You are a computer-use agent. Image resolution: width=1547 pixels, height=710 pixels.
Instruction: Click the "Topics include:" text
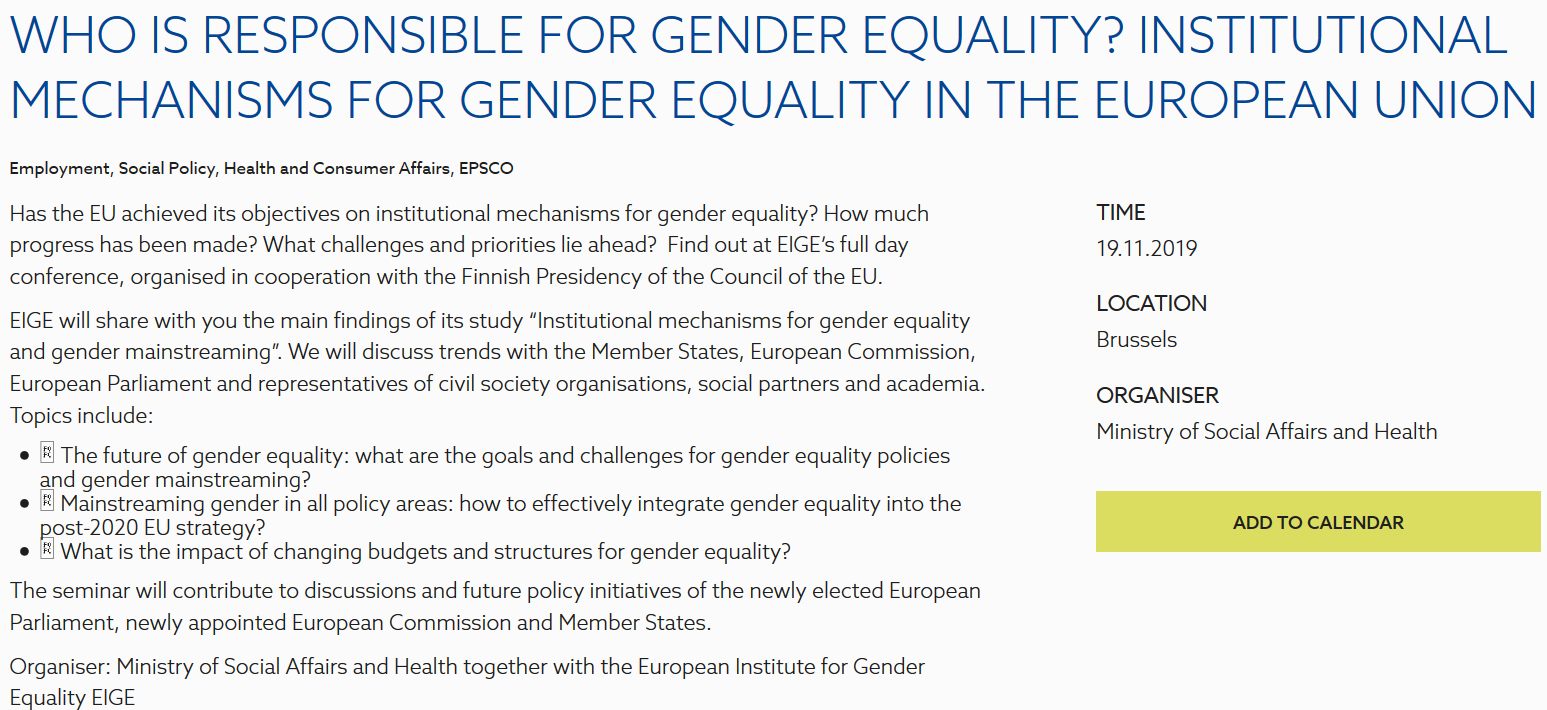pyautogui.click(x=81, y=415)
